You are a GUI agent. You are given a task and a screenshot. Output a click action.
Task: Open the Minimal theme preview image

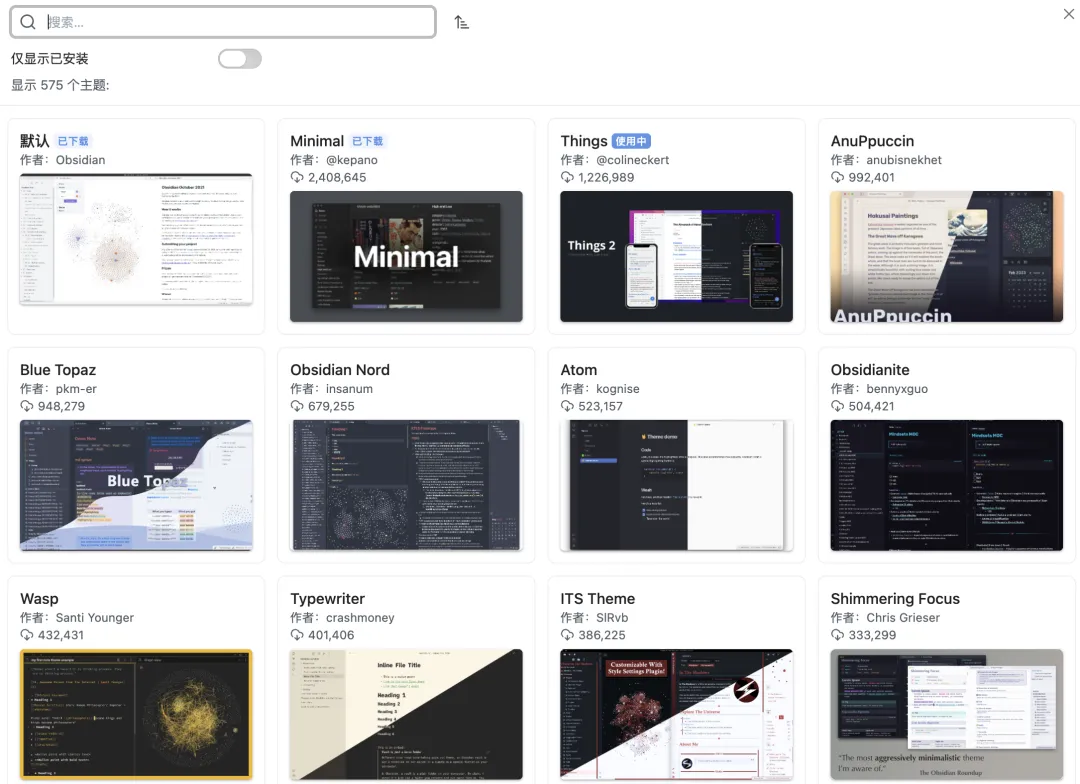point(406,256)
